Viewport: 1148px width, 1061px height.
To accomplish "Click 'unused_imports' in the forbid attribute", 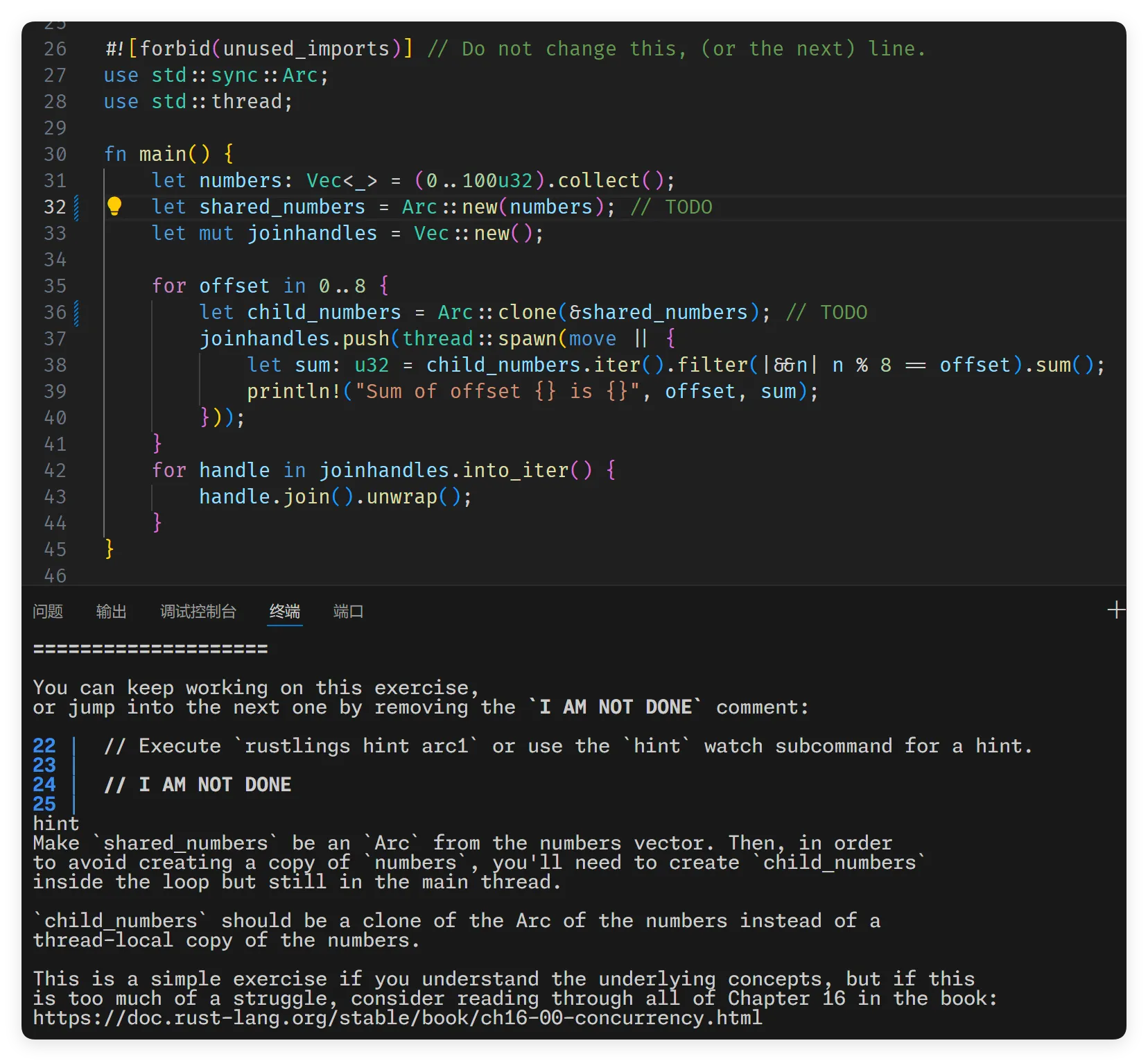I will (306, 49).
